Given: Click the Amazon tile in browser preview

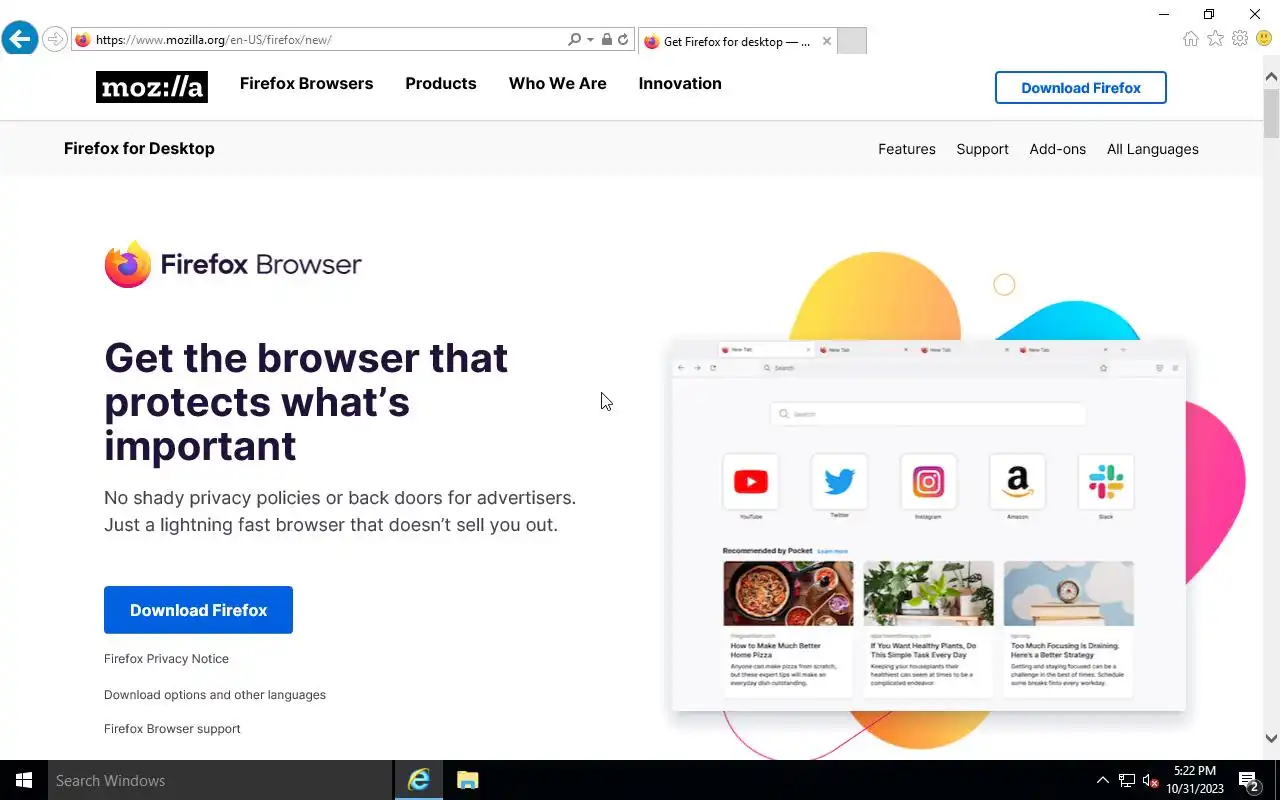Looking at the screenshot, I should click(1017, 482).
